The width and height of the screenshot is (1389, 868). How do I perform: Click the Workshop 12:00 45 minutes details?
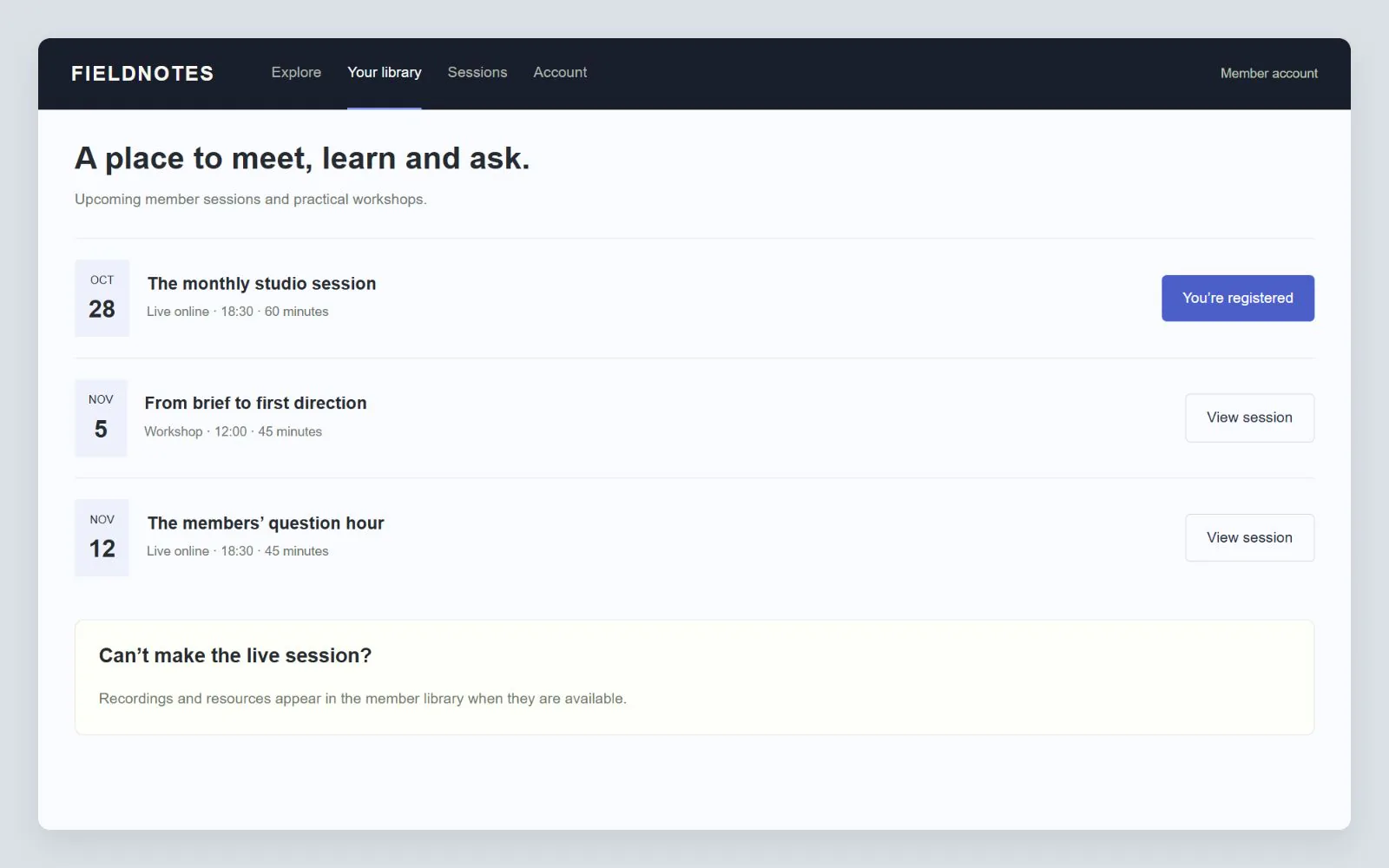click(233, 431)
